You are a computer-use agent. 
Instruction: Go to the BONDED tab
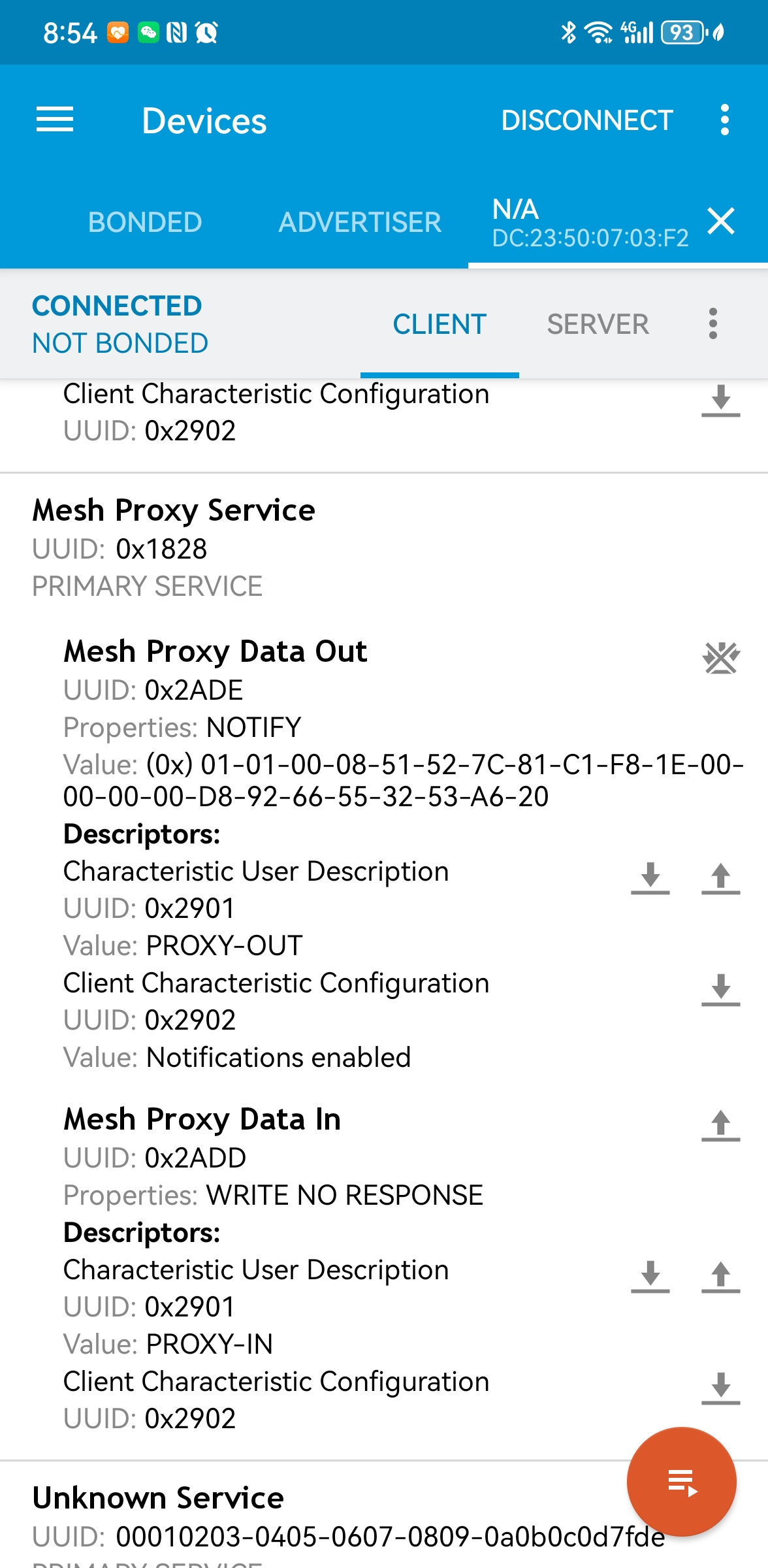click(x=145, y=222)
